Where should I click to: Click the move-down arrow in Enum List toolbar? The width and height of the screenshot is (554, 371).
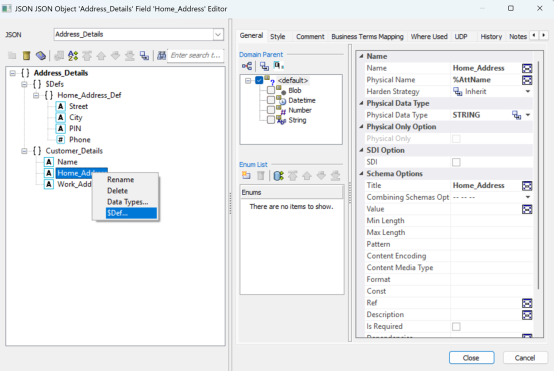tap(321, 175)
